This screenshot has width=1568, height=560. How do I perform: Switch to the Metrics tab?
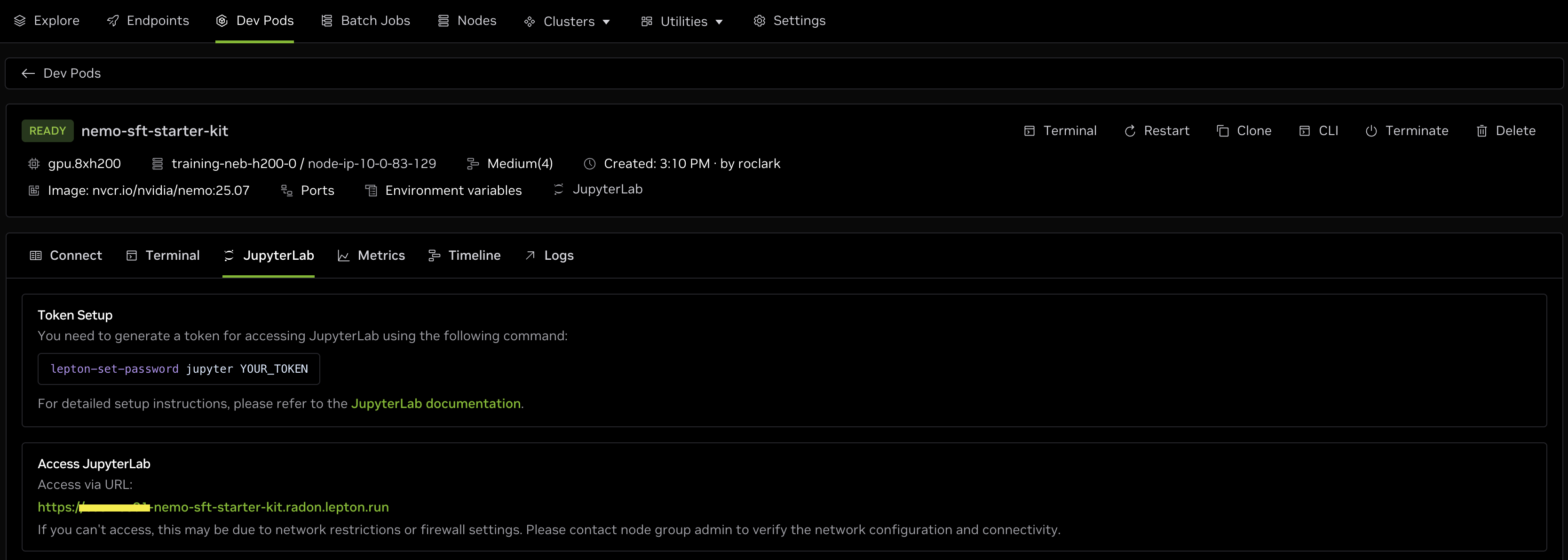pos(371,256)
